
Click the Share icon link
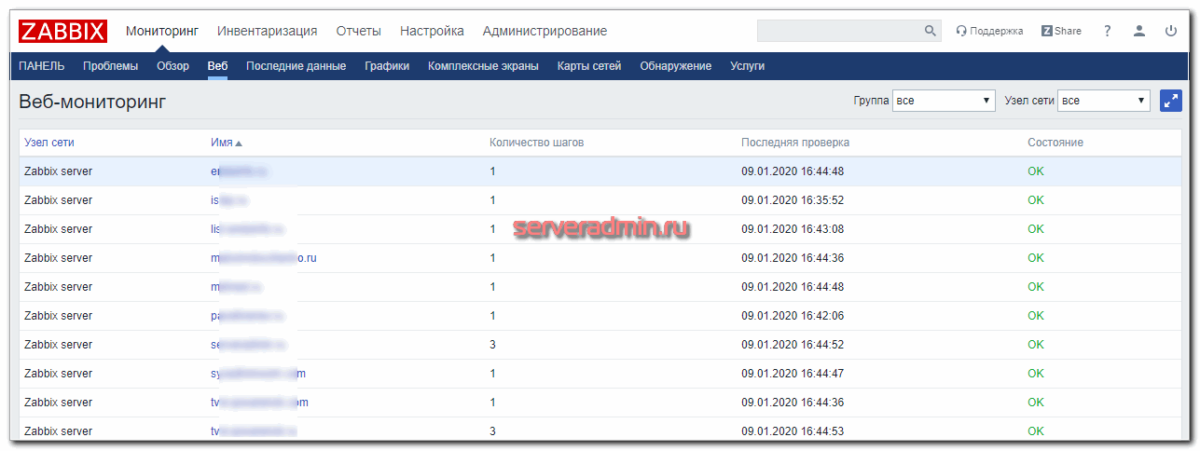pyautogui.click(x=1061, y=31)
